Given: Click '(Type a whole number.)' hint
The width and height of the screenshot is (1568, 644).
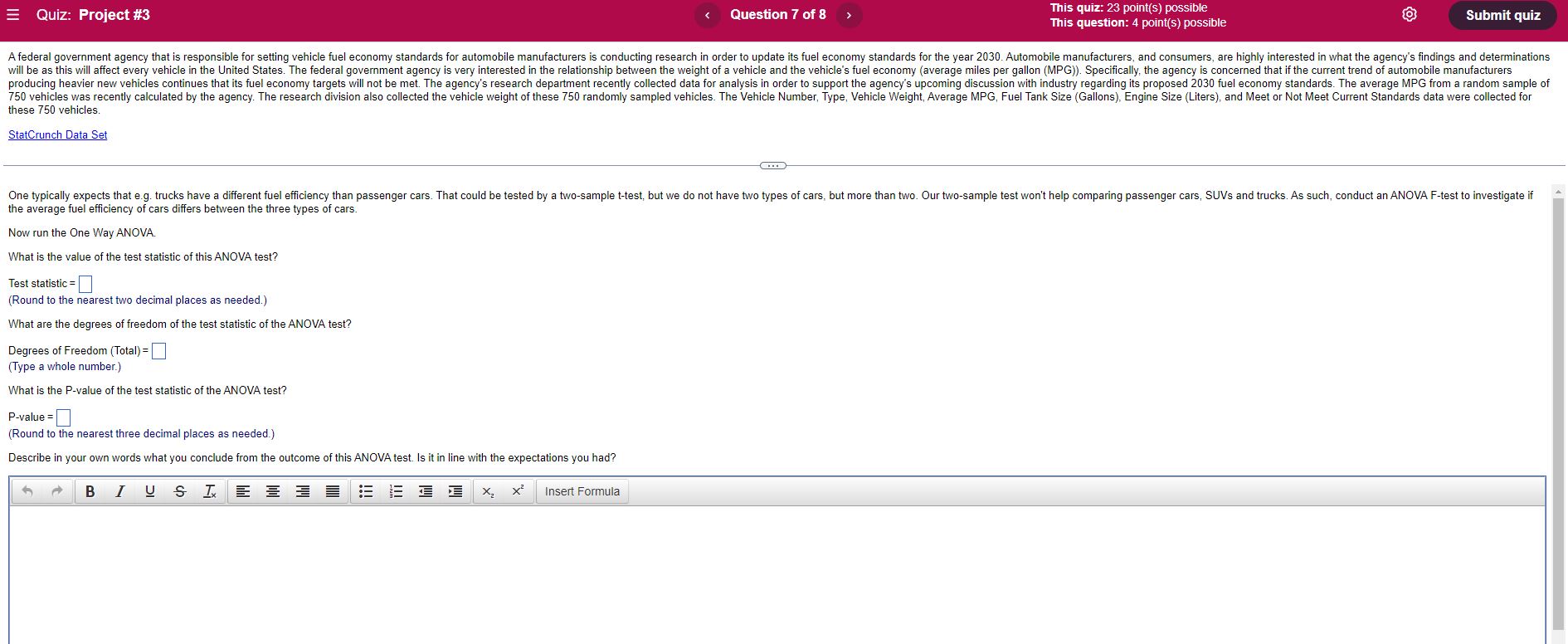Looking at the screenshot, I should [65, 366].
